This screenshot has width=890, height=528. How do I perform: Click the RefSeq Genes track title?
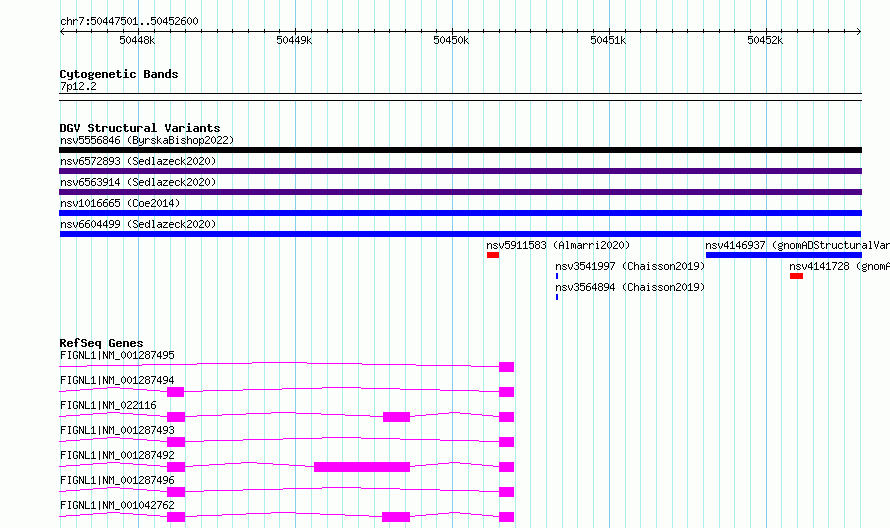pos(101,343)
